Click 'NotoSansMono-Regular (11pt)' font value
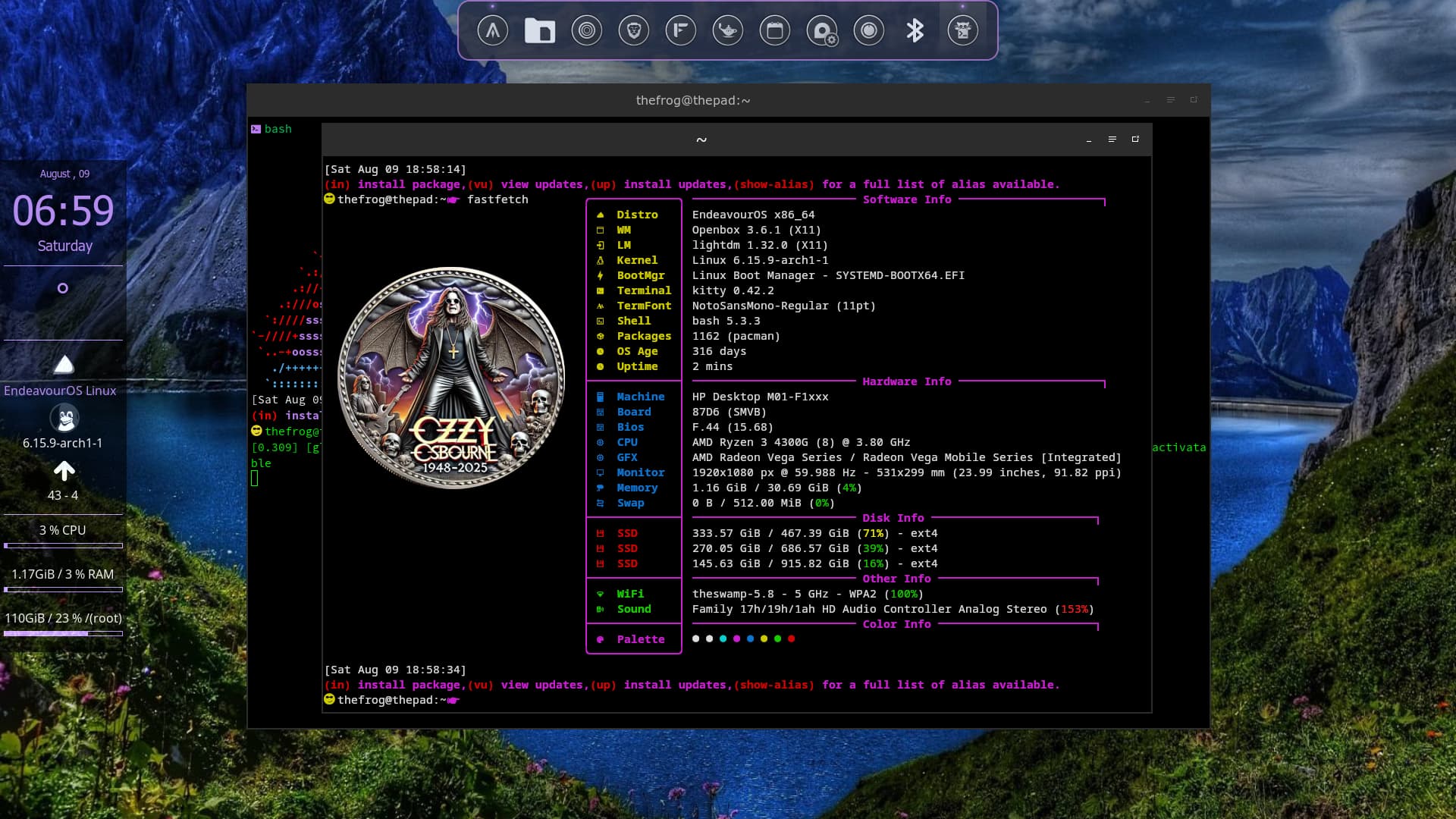 783,306
